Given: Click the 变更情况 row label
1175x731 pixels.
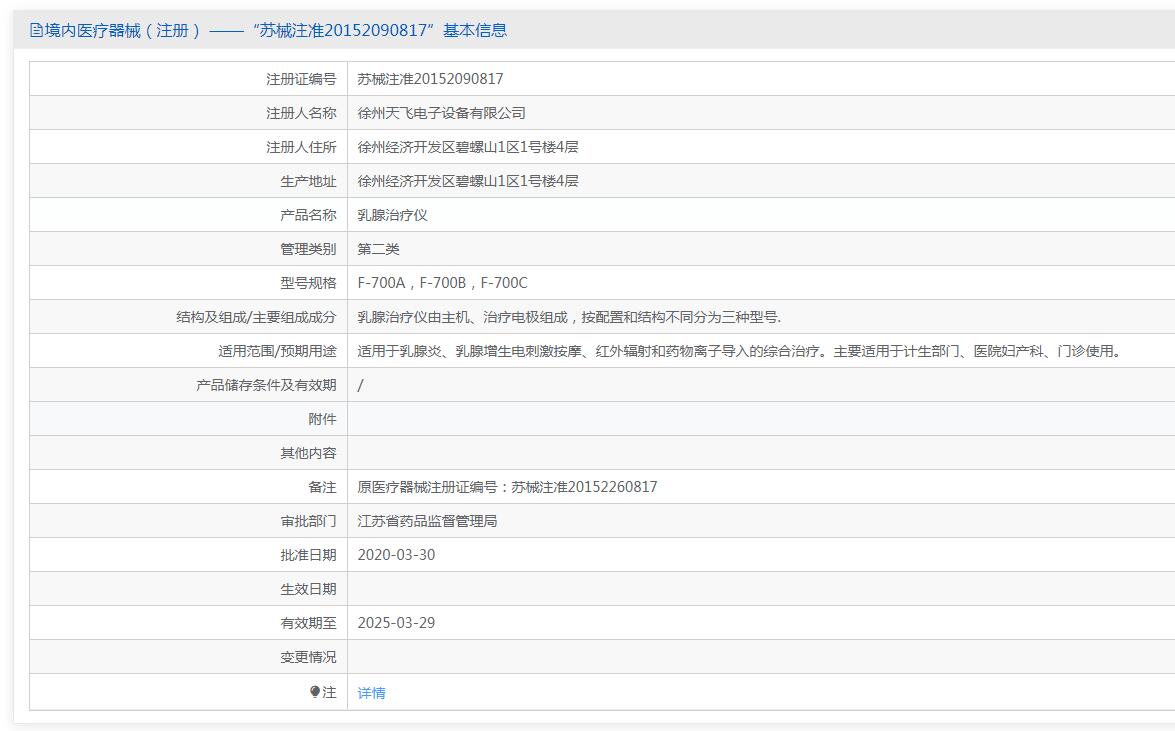Looking at the screenshot, I should (308, 657).
